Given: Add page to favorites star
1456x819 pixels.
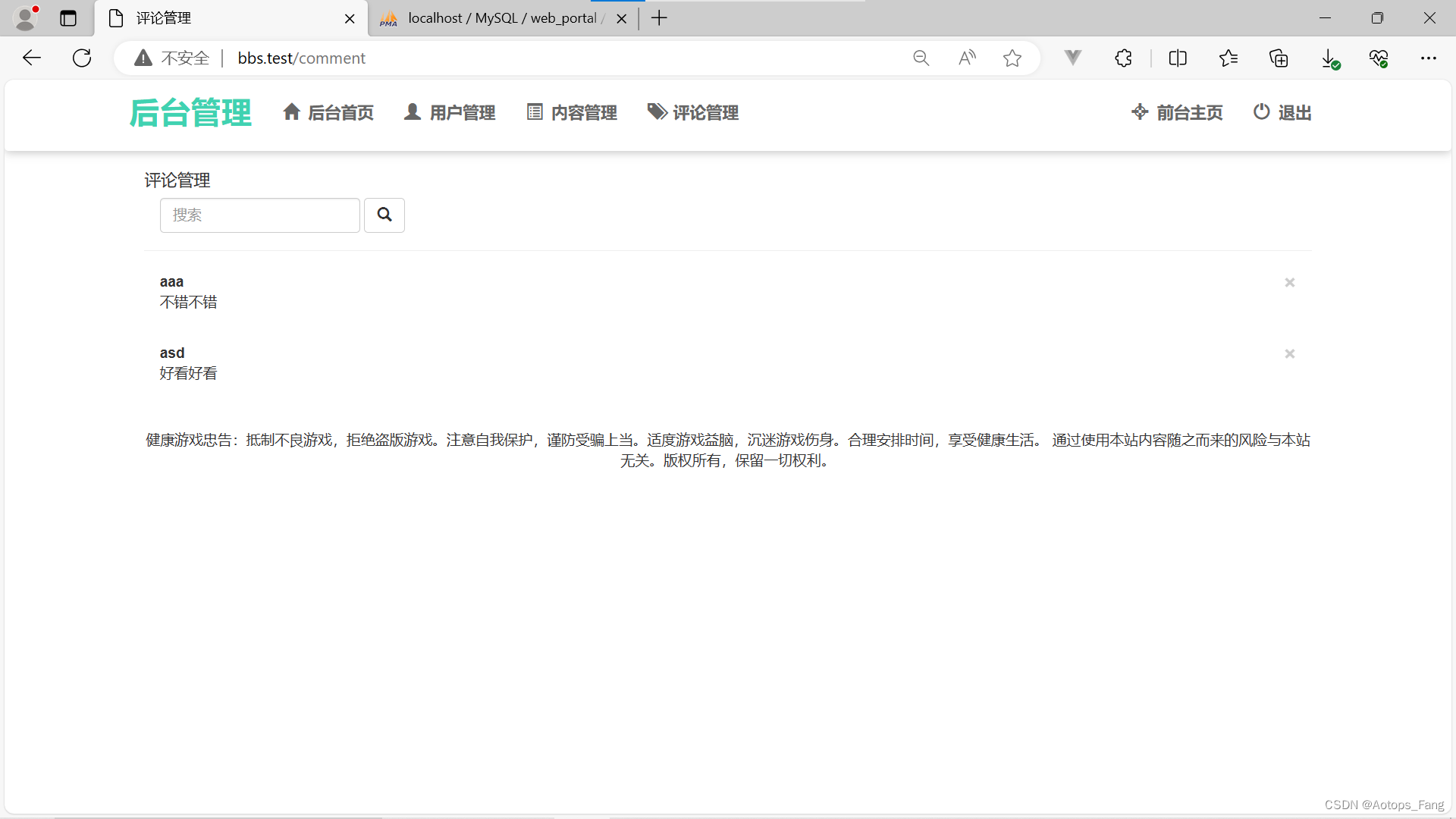Looking at the screenshot, I should pos(1012,58).
